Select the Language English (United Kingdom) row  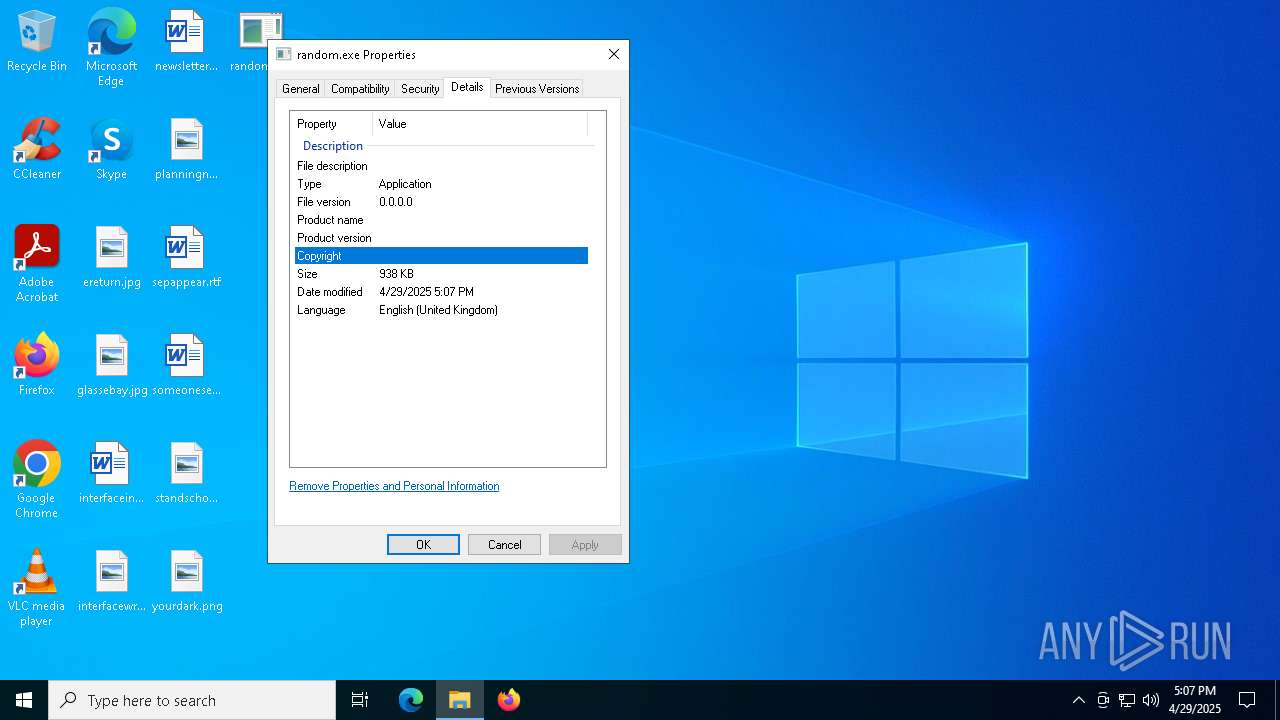point(441,310)
